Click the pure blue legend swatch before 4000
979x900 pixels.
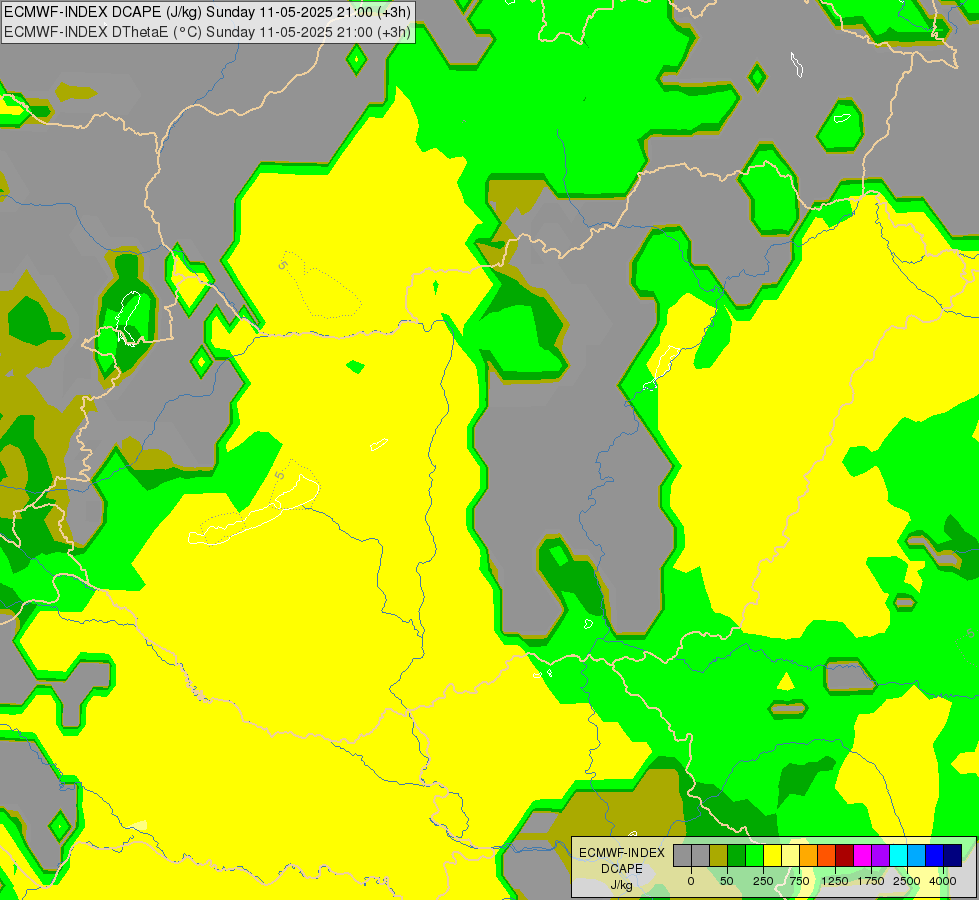(935, 855)
